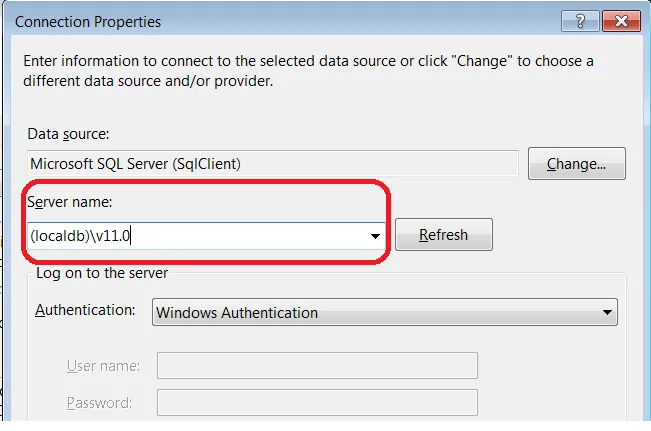This screenshot has width=651, height=431.
Task: Click the User name input field
Action: (317, 365)
